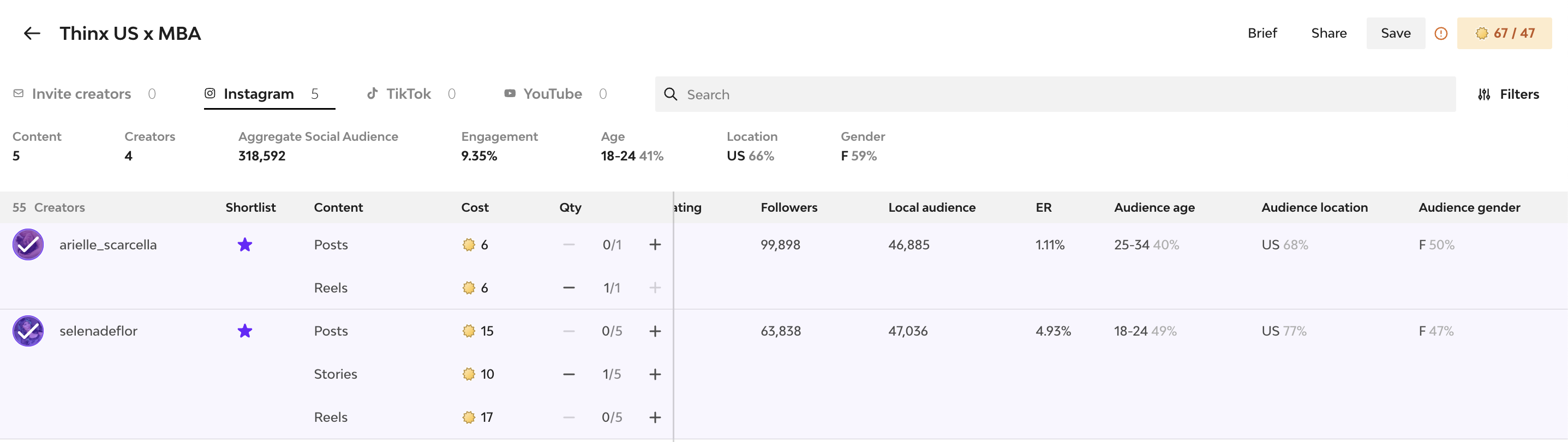Click the Audience location column header
The image size is (1568, 442).
(x=1314, y=207)
